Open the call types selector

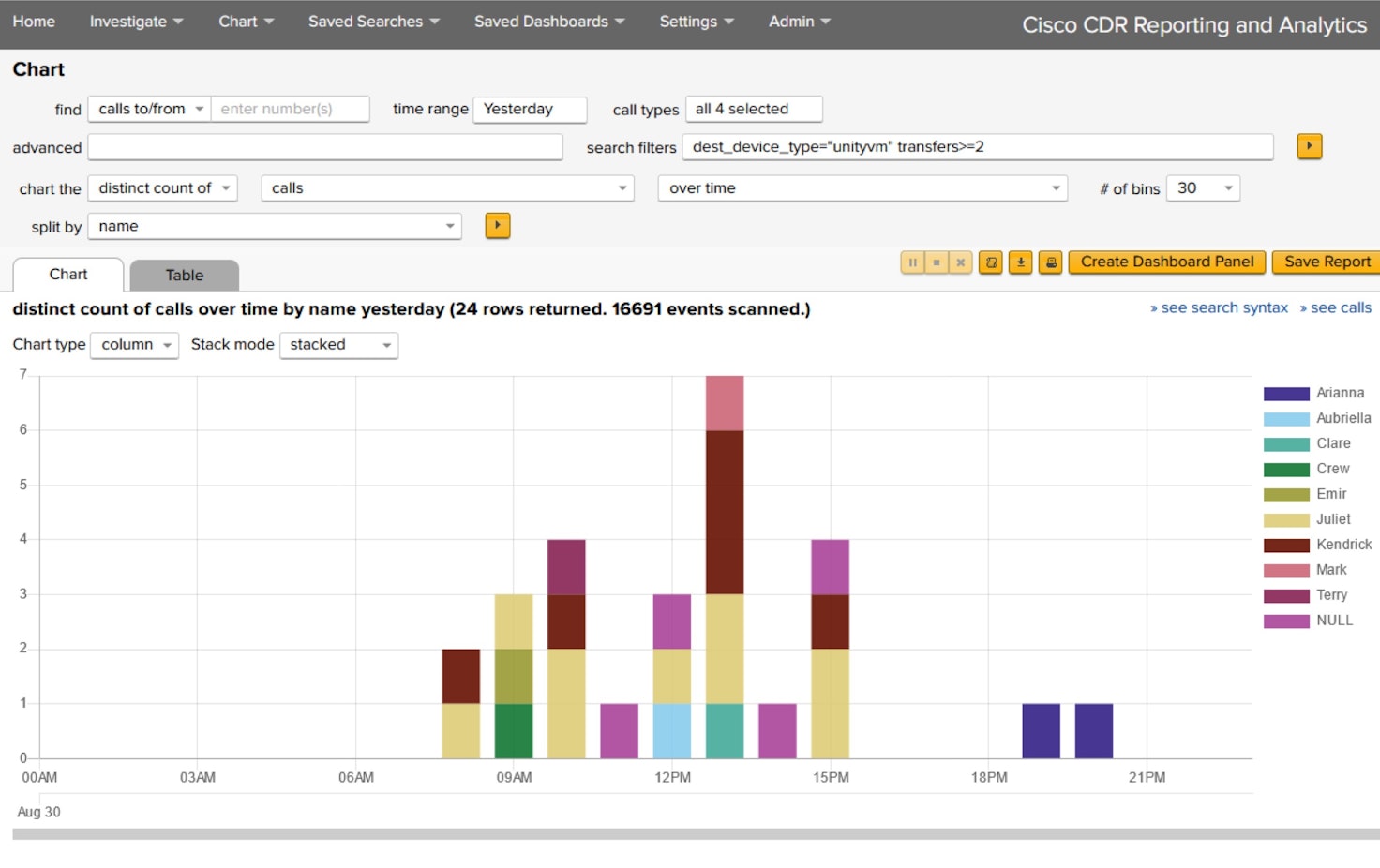coord(754,109)
